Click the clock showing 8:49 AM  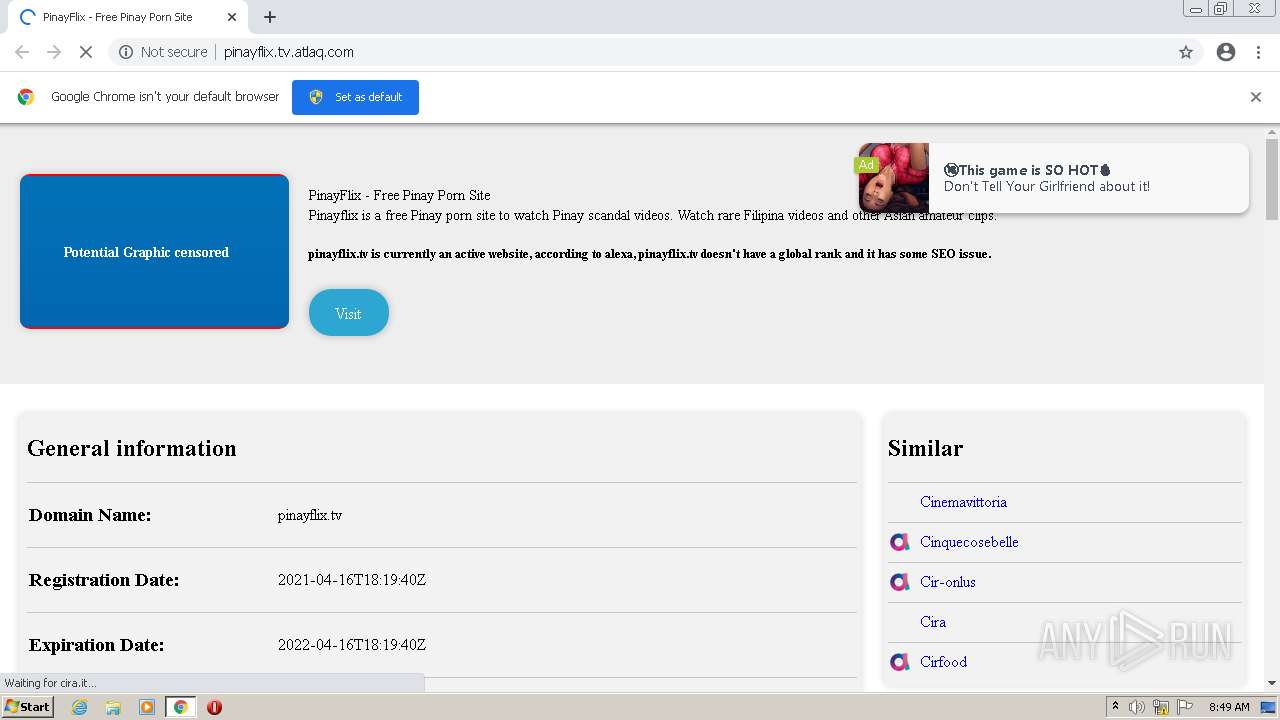click(x=1229, y=707)
